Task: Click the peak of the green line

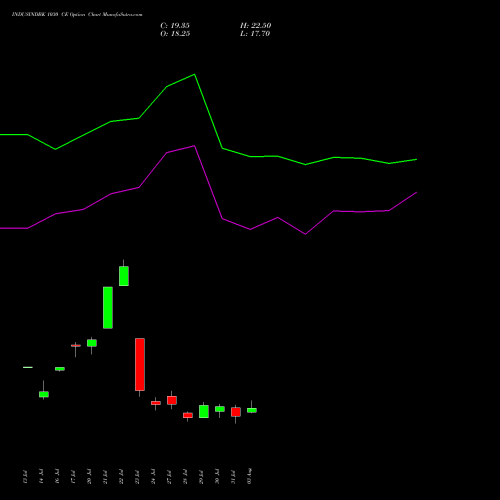Action: click(195, 74)
